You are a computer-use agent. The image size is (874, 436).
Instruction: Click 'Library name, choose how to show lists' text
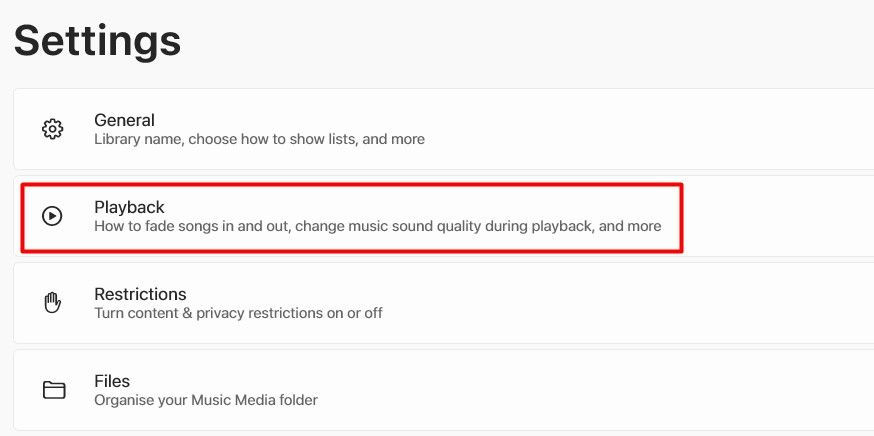[225, 139]
